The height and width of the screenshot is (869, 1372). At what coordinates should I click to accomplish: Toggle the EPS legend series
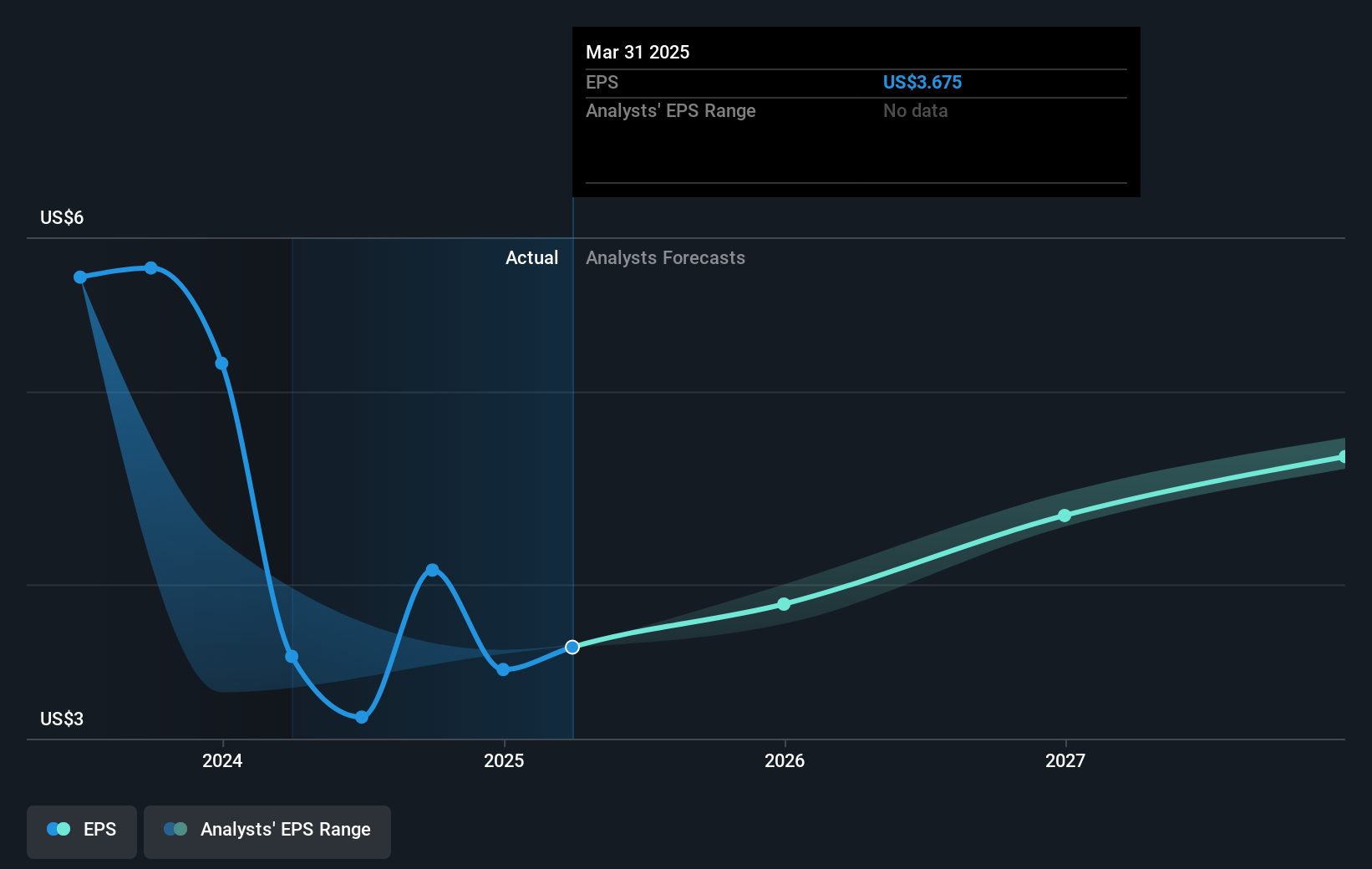[x=82, y=831]
